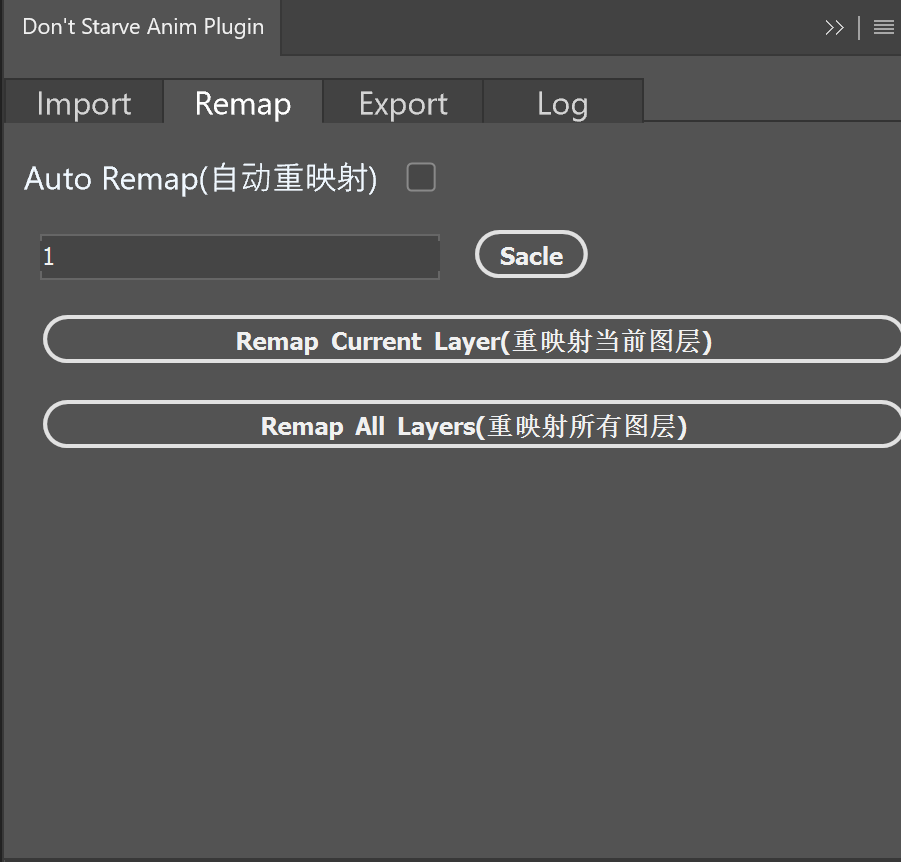Click the Remap All Layers button

click(473, 426)
